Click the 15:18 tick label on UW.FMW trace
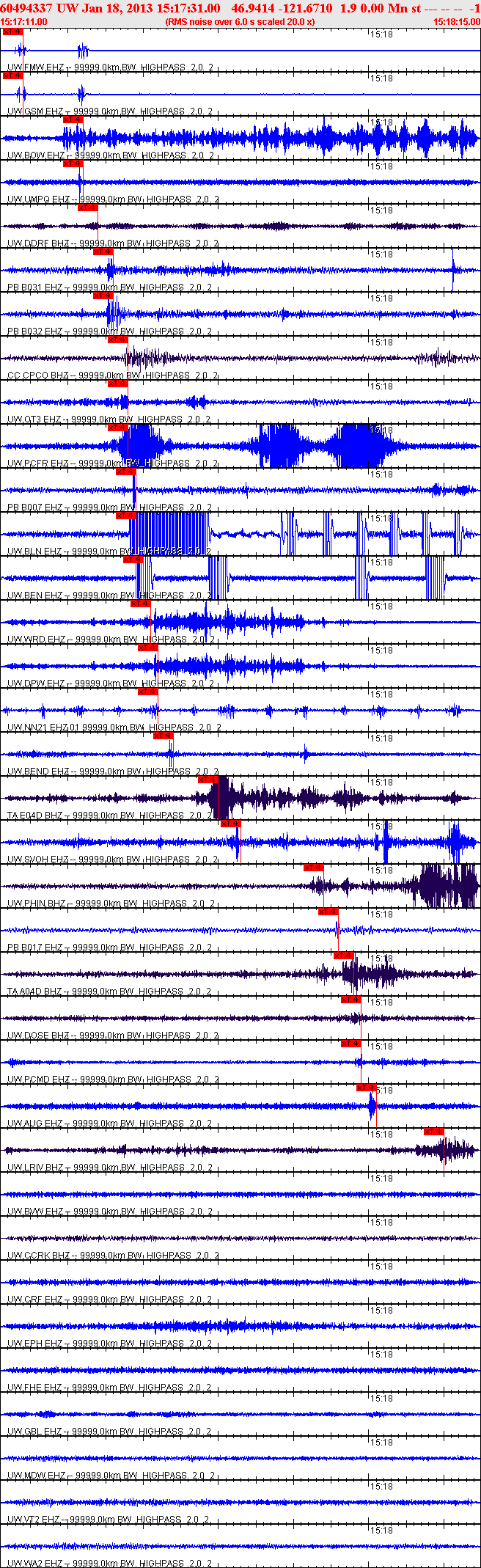 click(381, 34)
